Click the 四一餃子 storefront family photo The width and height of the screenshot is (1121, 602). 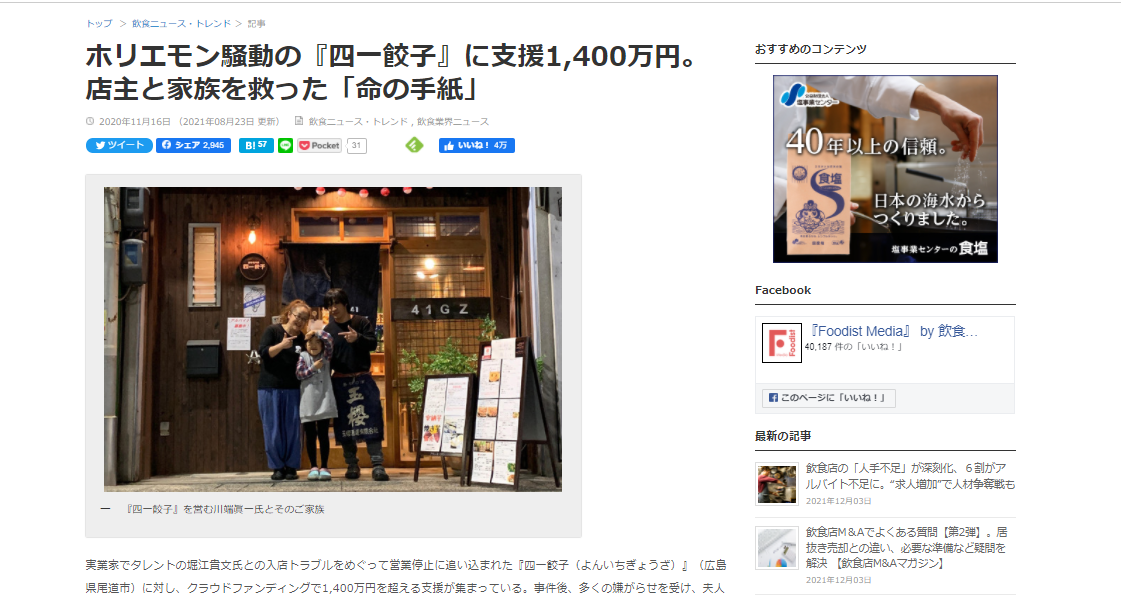point(332,339)
